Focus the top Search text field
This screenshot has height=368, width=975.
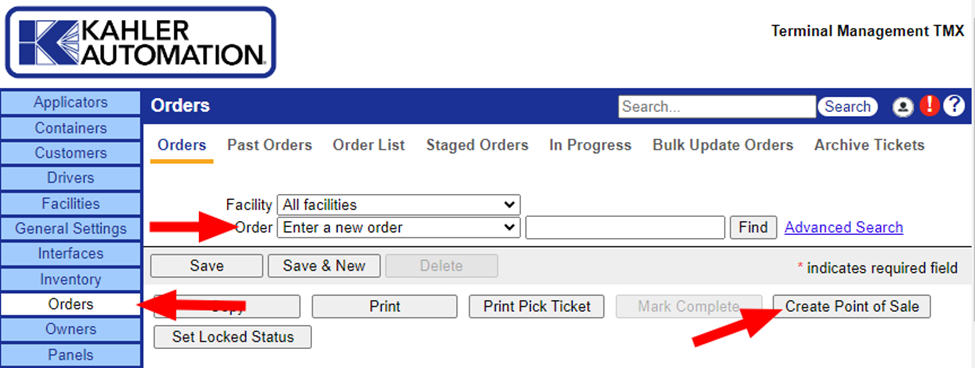tap(717, 107)
